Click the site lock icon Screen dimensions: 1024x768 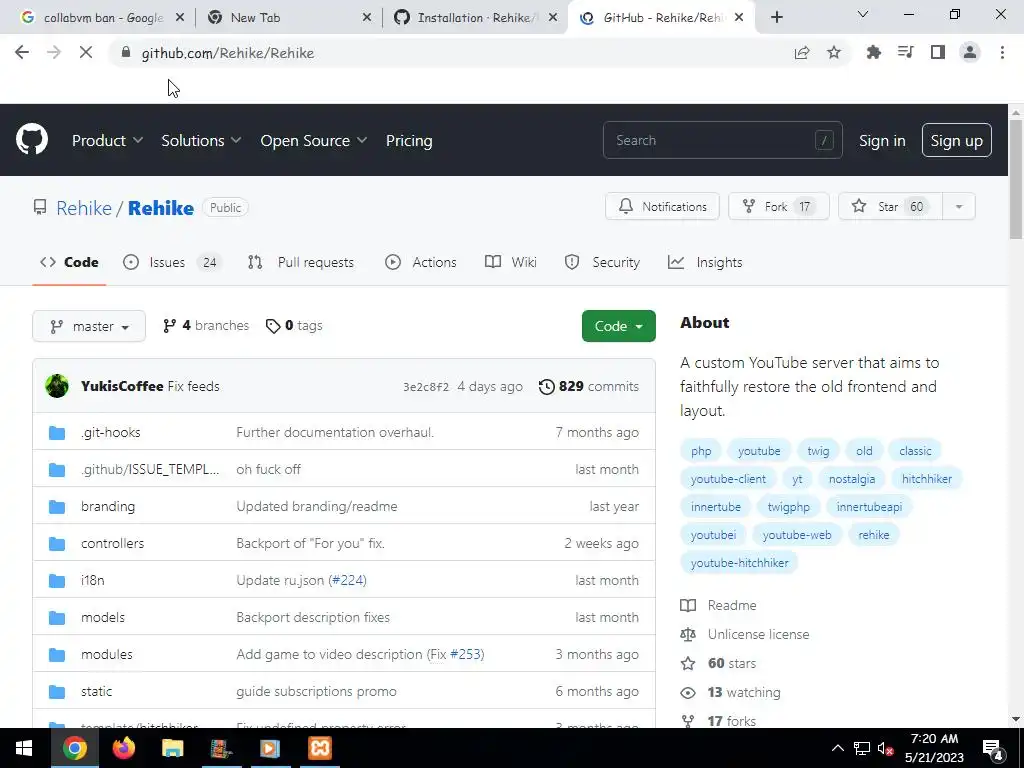click(126, 53)
